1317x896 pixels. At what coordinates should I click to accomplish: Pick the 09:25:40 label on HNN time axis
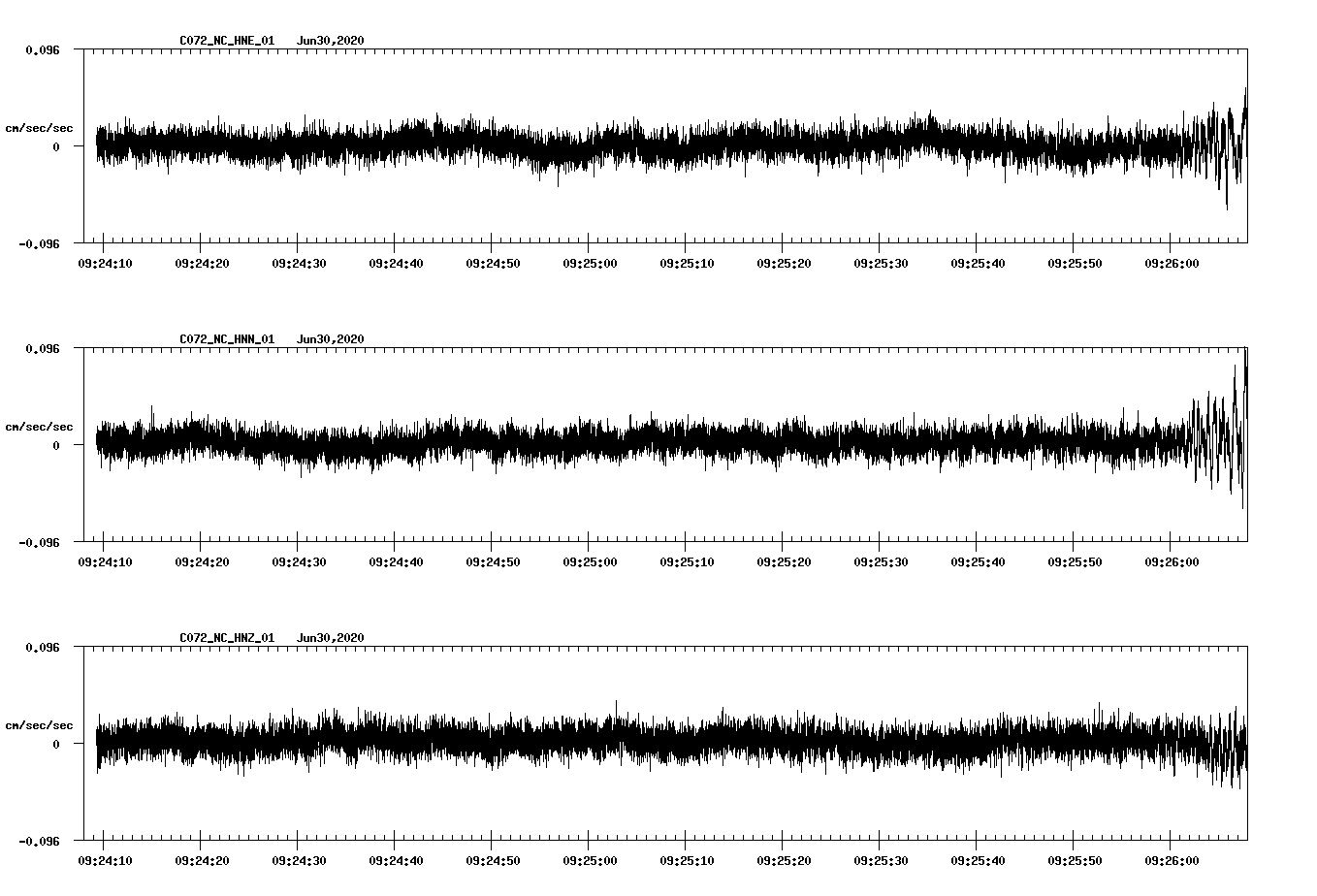pyautogui.click(x=977, y=561)
